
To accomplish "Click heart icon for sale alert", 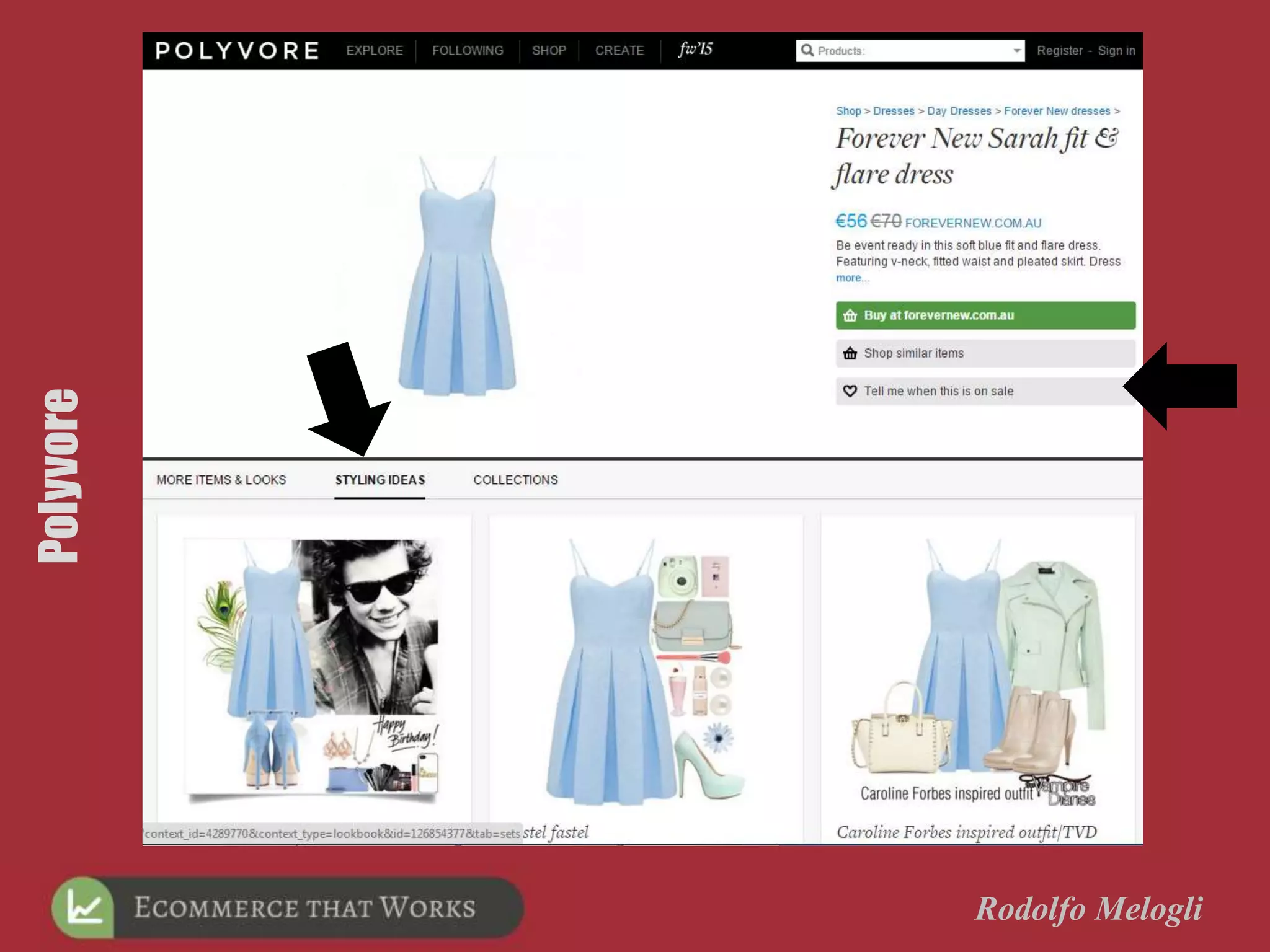I will tap(850, 391).
